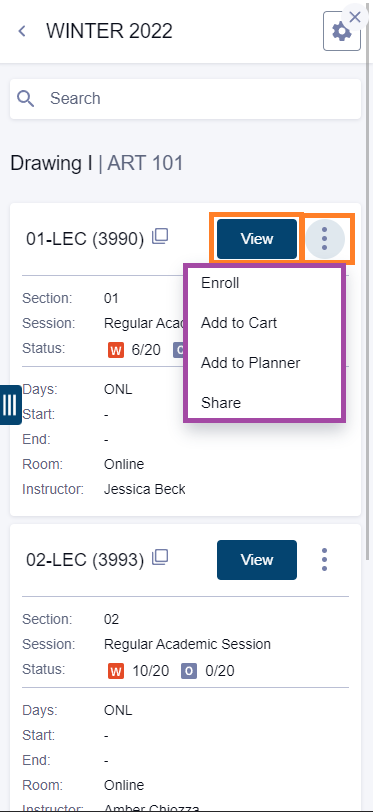Focus the Search input field
Image resolution: width=373 pixels, height=812 pixels.
(185, 98)
